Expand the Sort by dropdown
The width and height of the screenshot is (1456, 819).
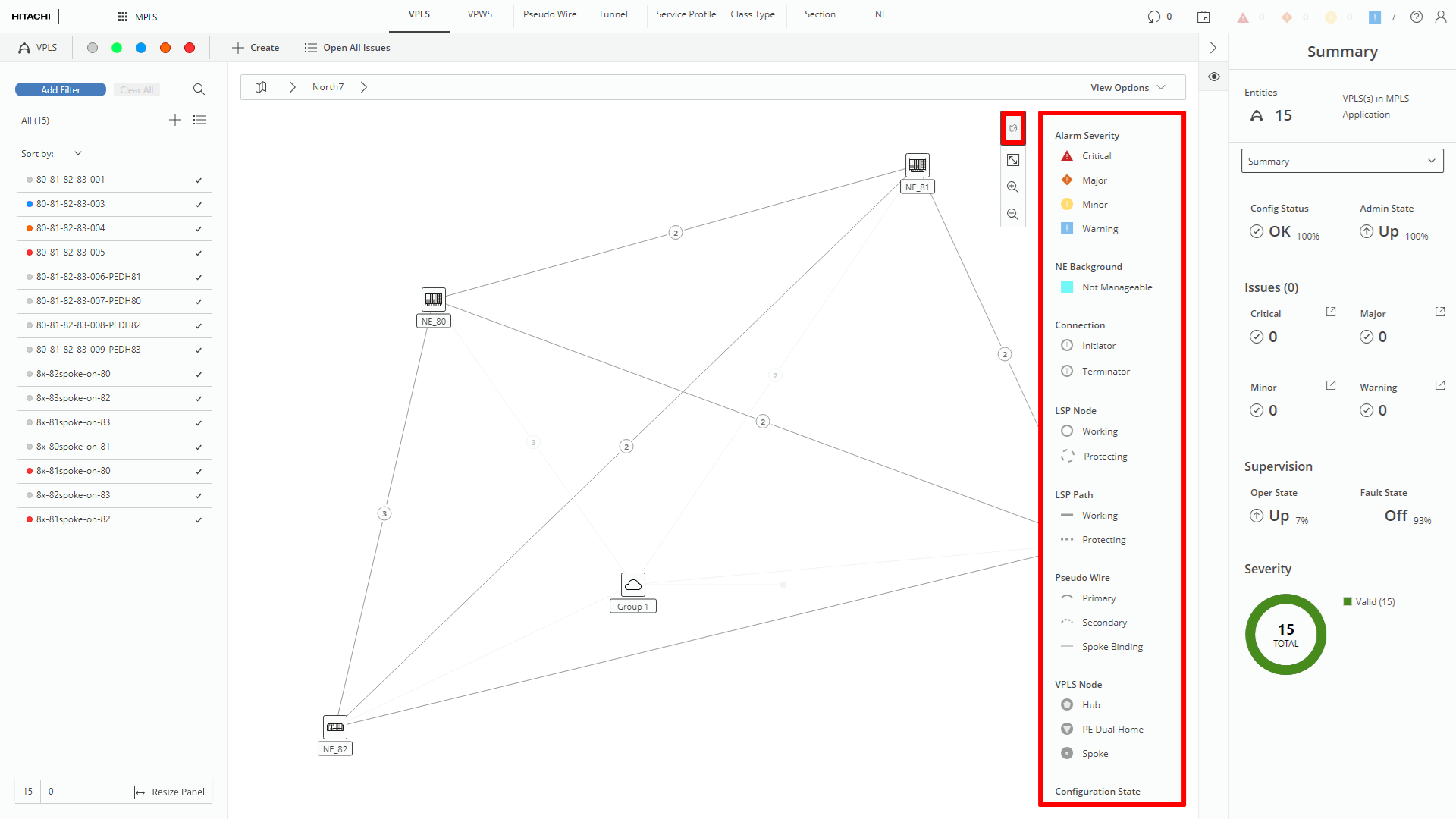[77, 154]
